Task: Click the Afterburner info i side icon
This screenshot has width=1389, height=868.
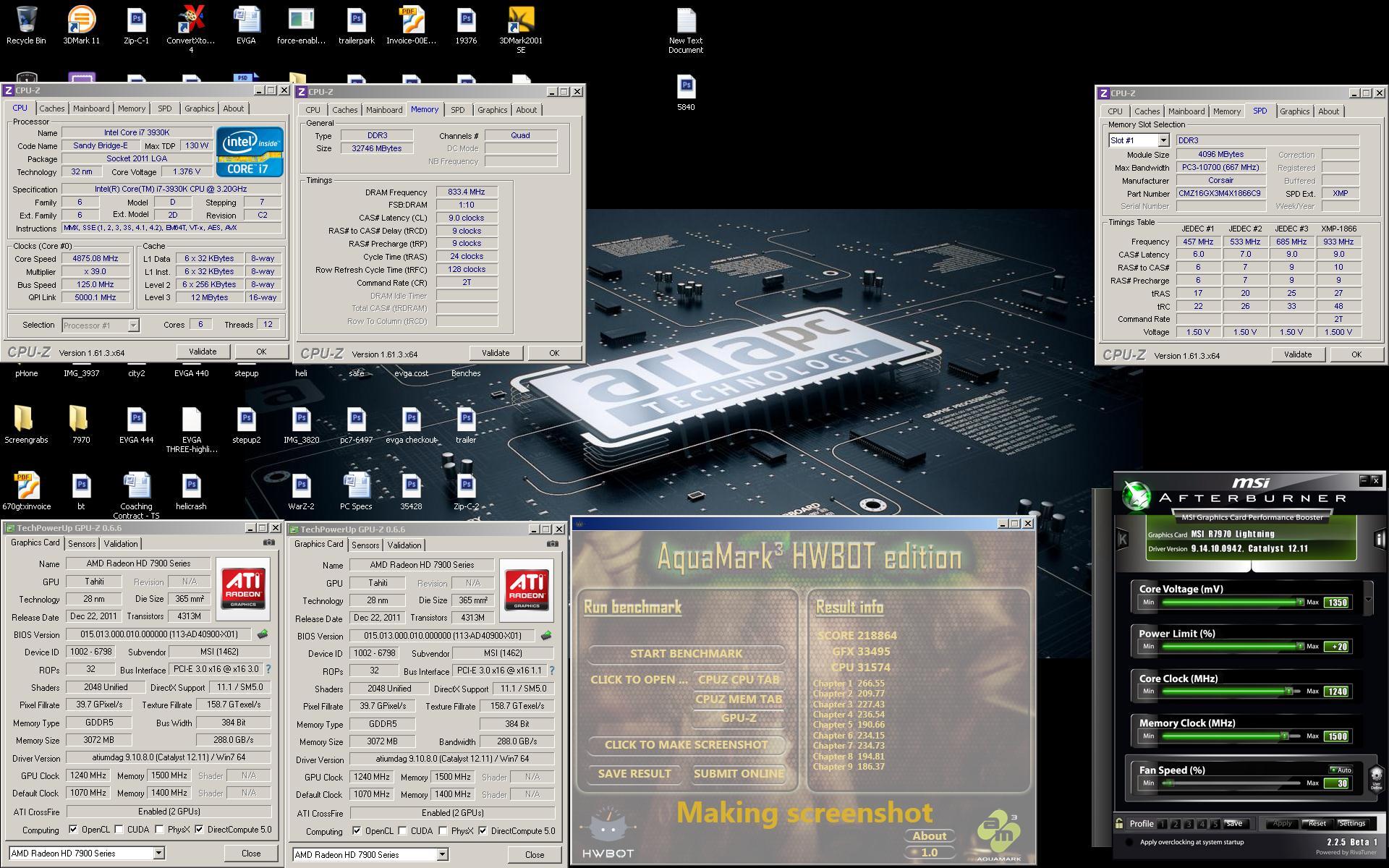Action: (x=1379, y=539)
